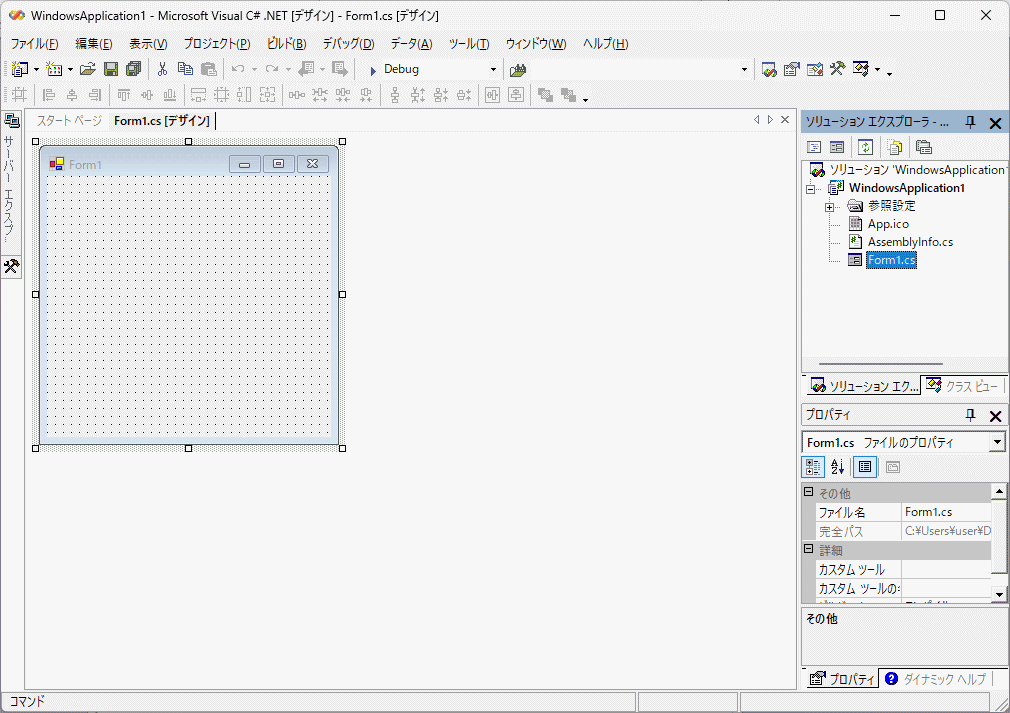The image size is (1010, 713).
Task: Click the Center Horizontally layout icon
Action: [x=493, y=95]
